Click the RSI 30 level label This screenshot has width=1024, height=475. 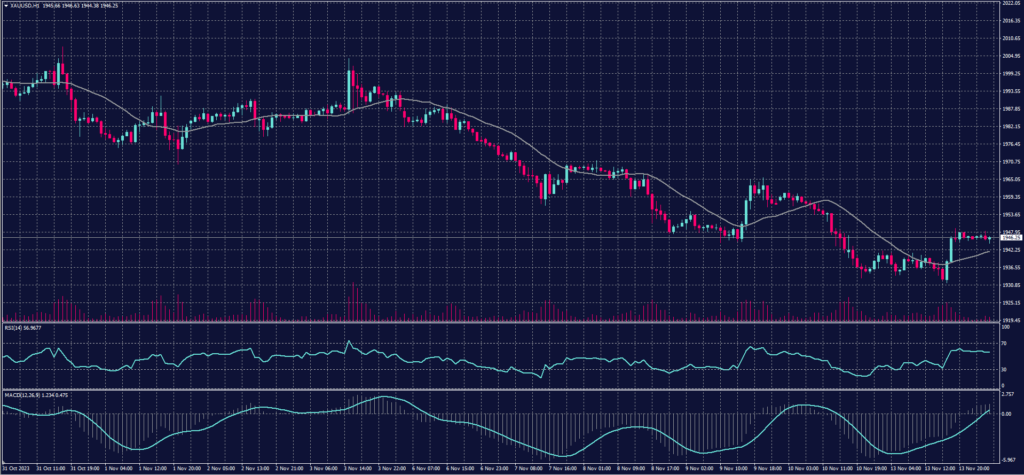click(x=1003, y=369)
